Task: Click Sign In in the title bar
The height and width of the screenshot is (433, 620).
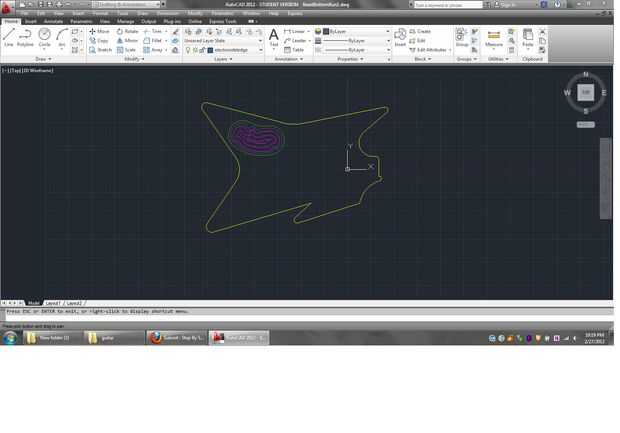Action: click(507, 5)
